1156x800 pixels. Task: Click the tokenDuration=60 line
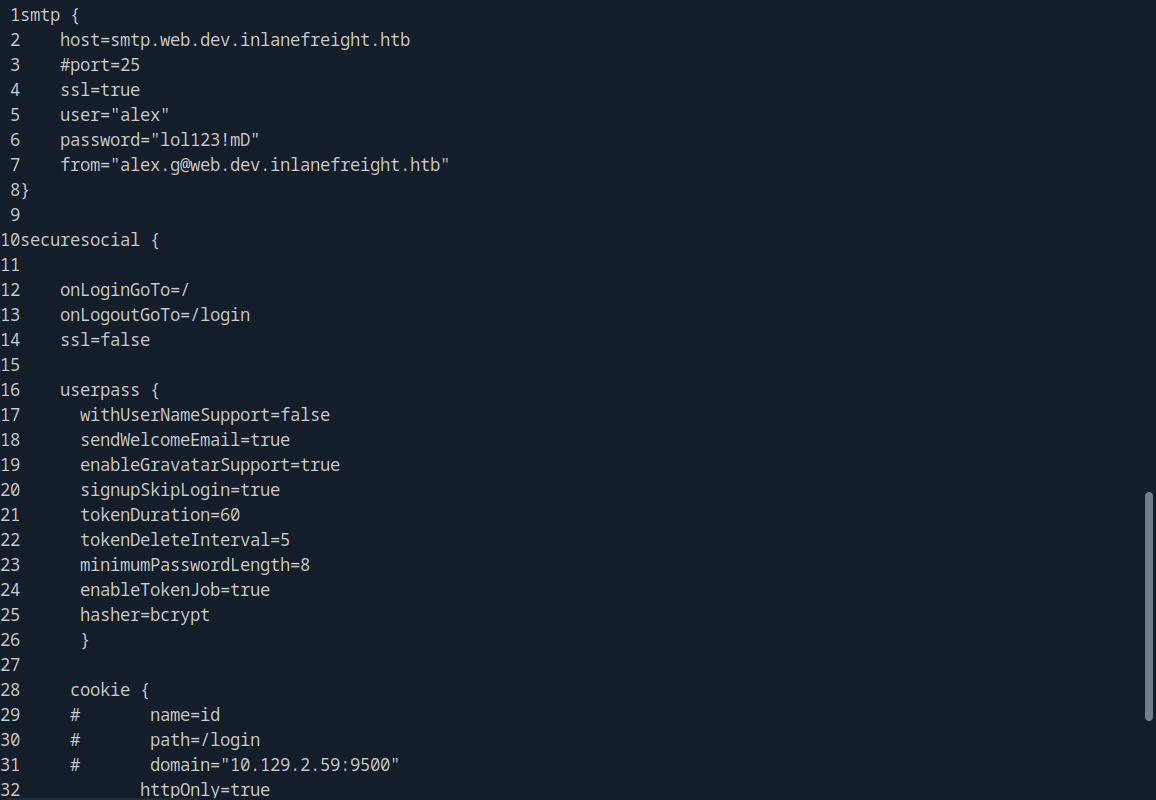coord(159,515)
